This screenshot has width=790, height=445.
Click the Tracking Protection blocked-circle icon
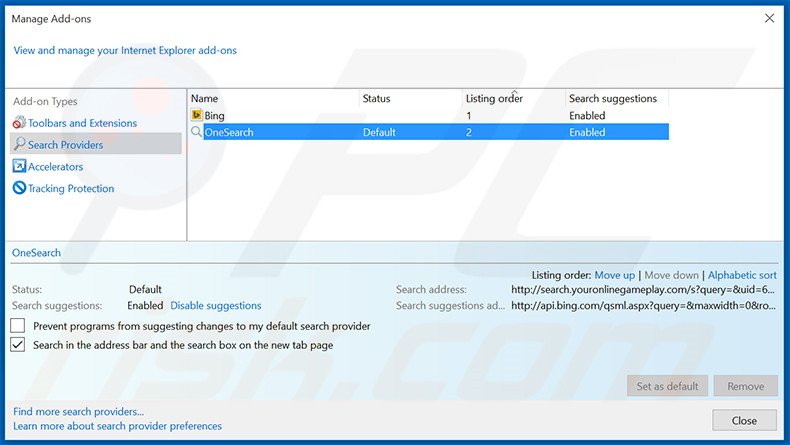[19, 188]
